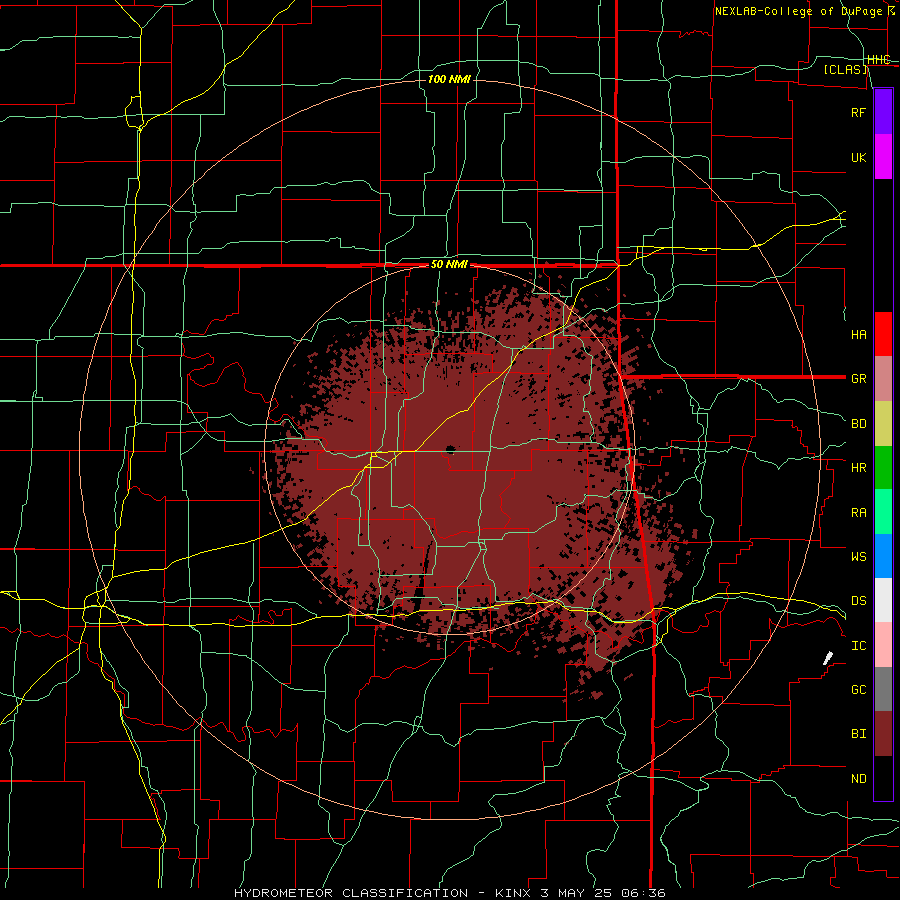Click the BD legend label

[858, 424]
